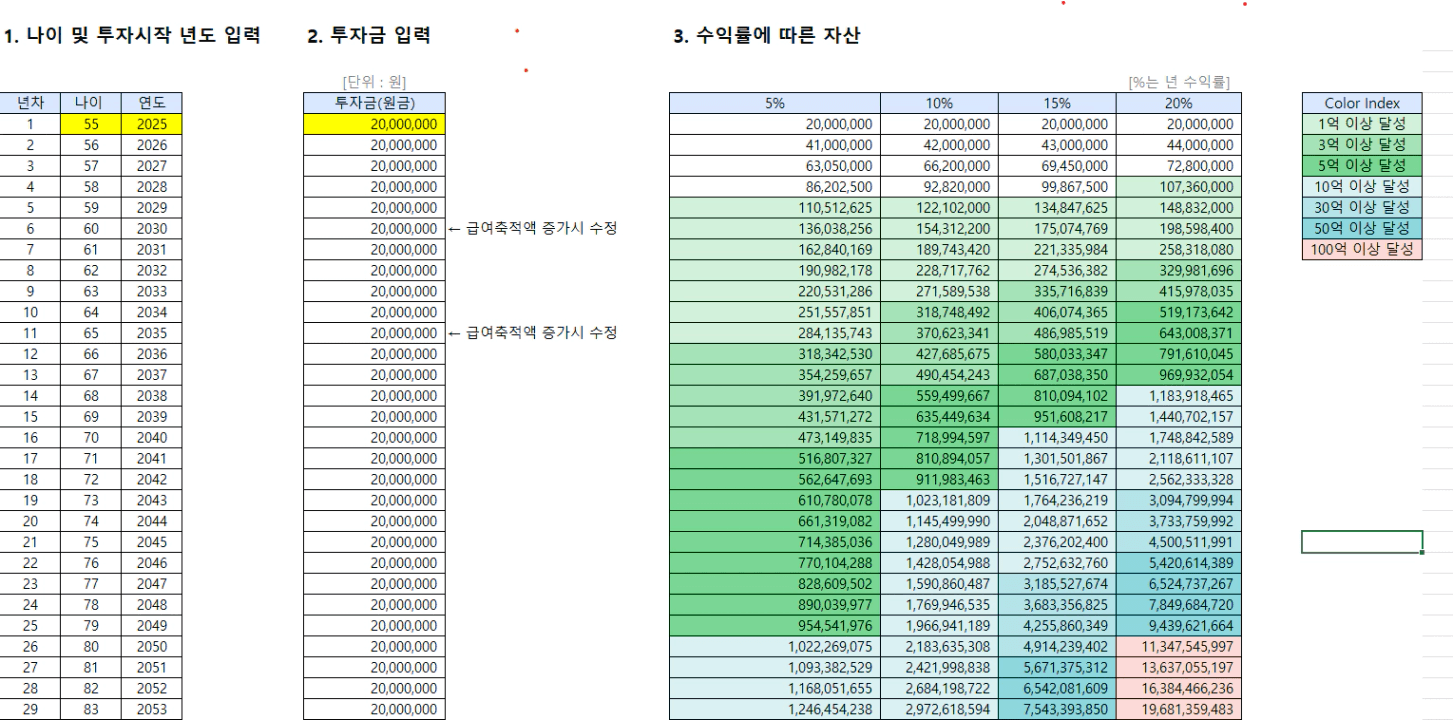
Task: Select the cell with value 41,000,000
Action: coord(775,146)
